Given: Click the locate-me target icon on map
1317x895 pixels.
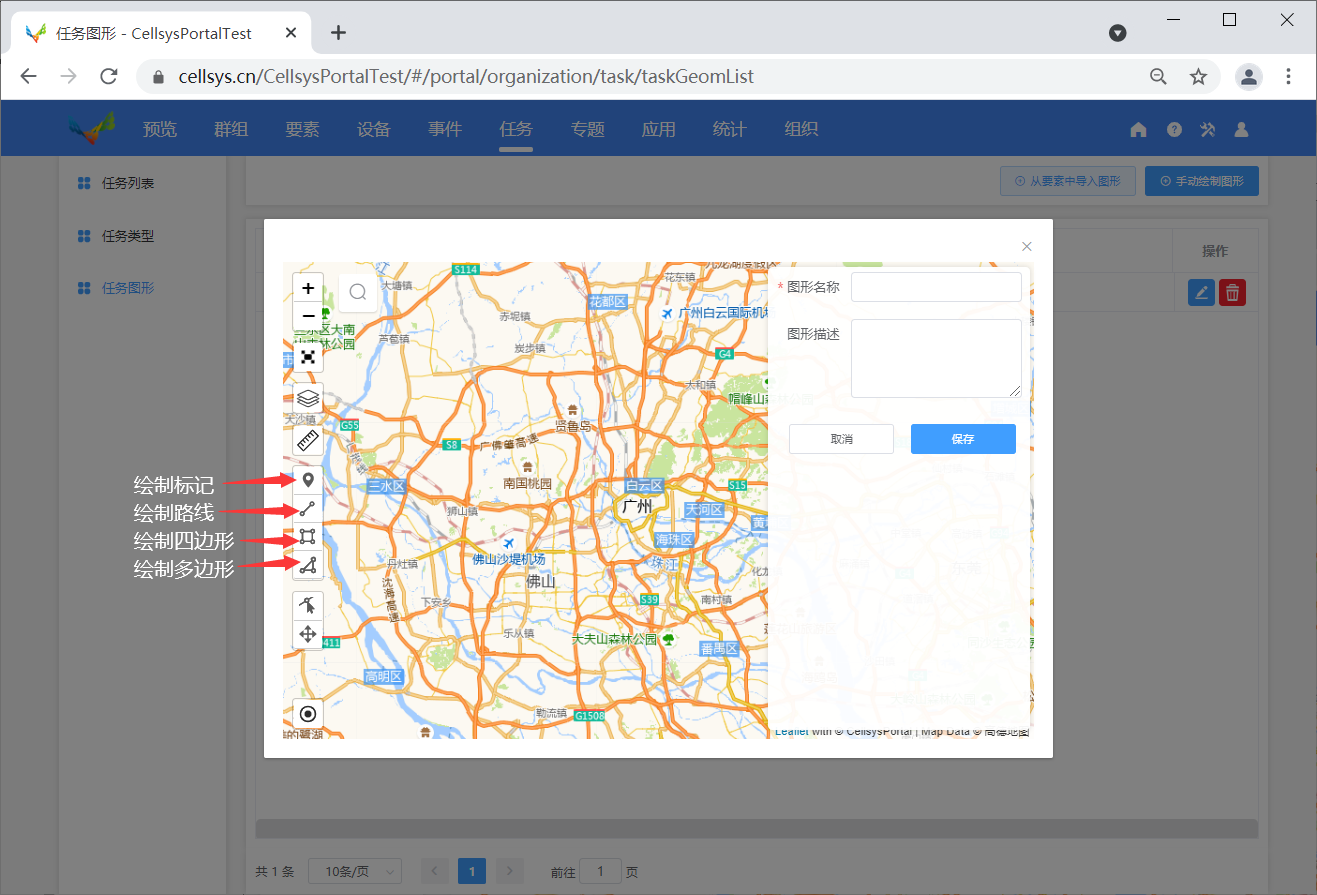Looking at the screenshot, I should [x=308, y=714].
